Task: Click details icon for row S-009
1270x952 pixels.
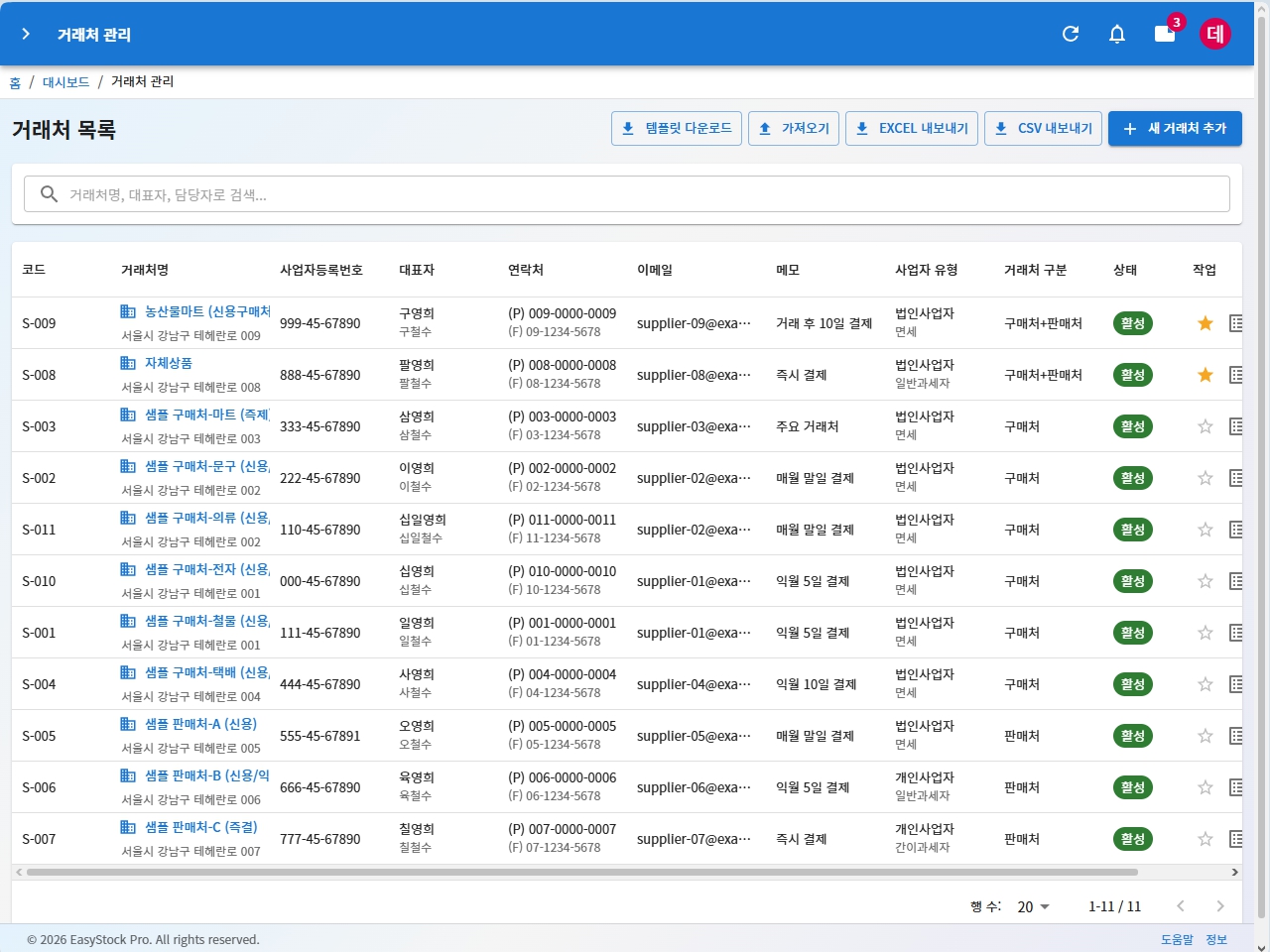Action: [1235, 323]
